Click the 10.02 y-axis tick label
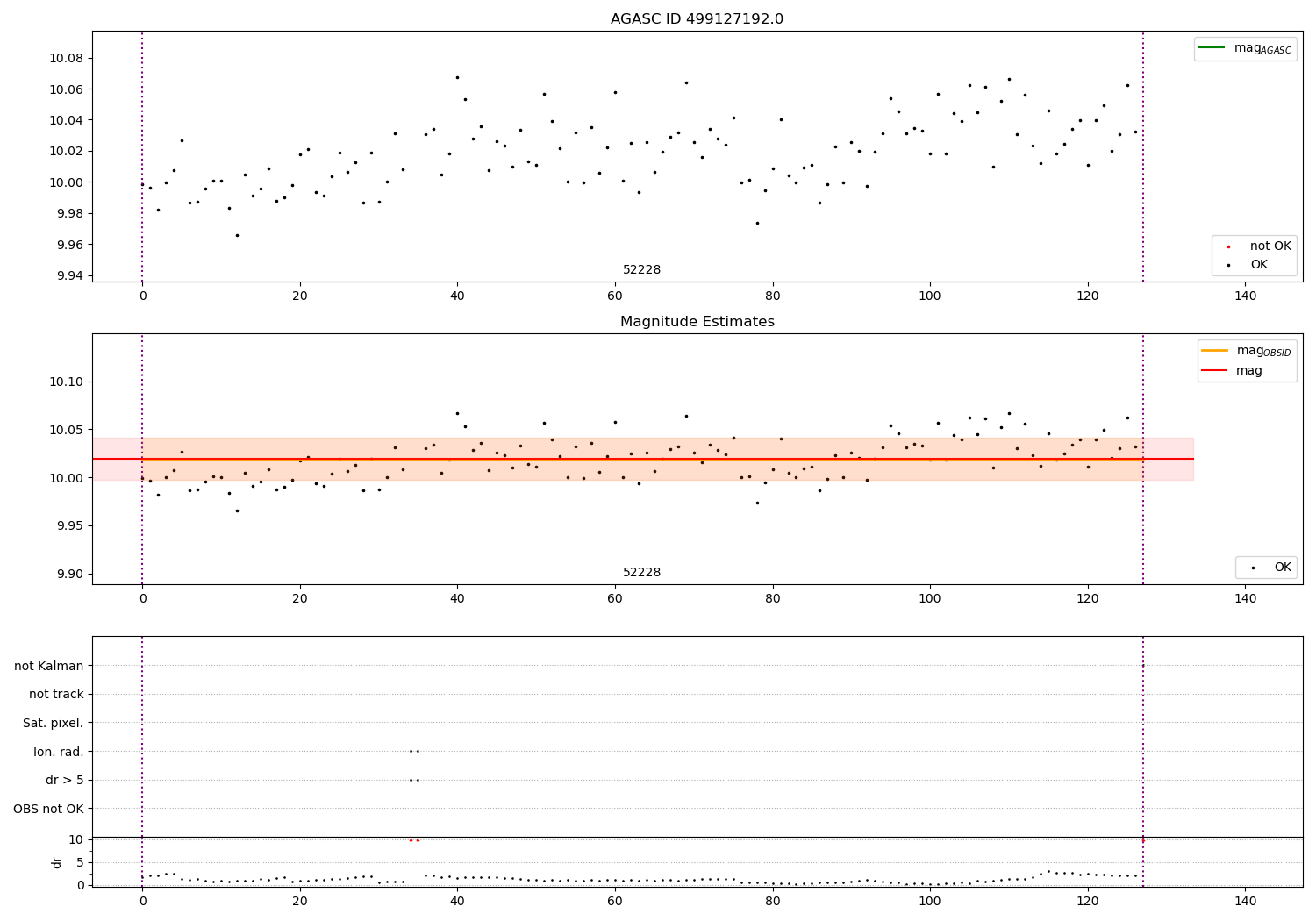Screen dimensions: 1316x921 pyautogui.click(x=67, y=152)
